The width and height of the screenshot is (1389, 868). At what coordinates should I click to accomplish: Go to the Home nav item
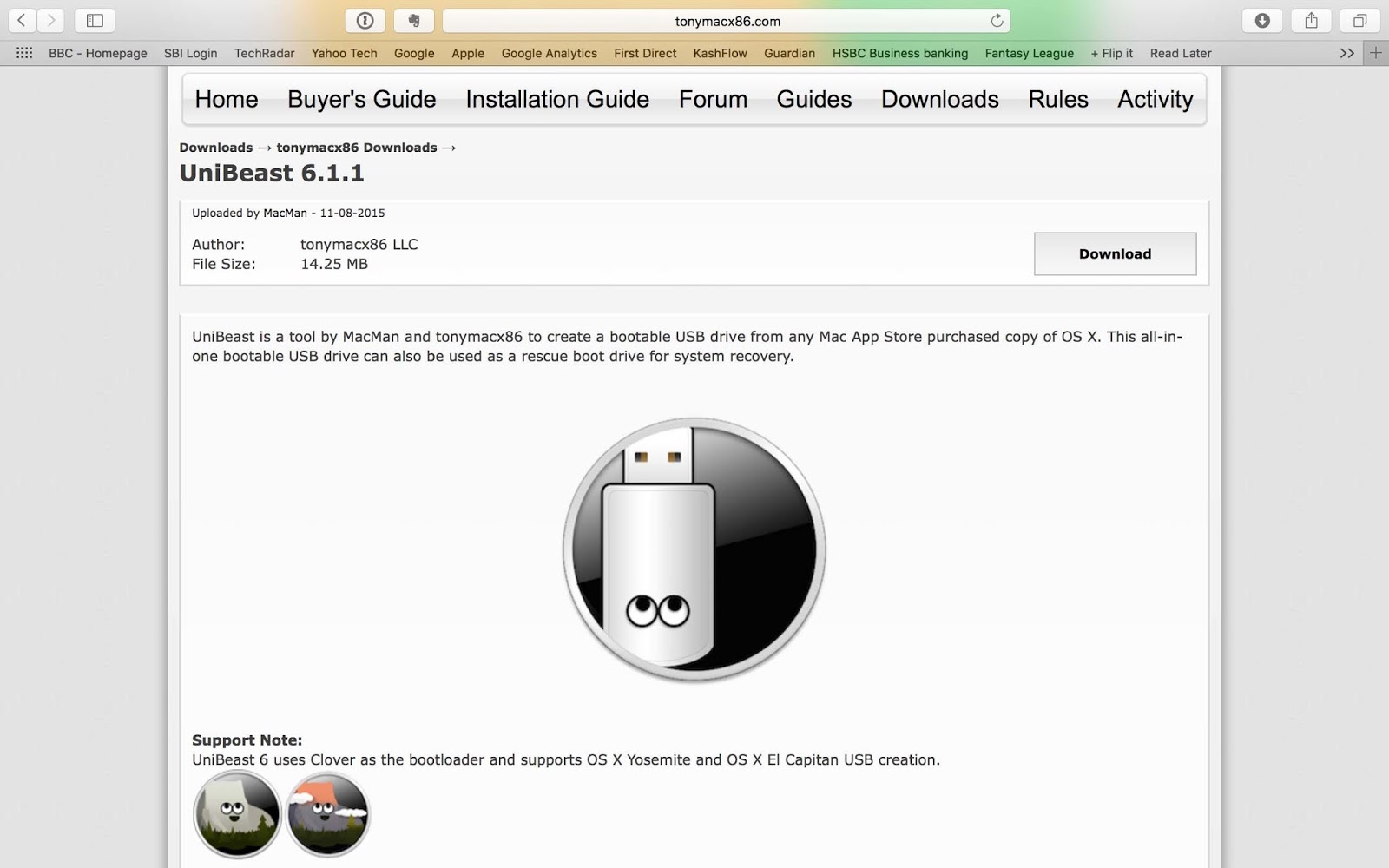[227, 99]
